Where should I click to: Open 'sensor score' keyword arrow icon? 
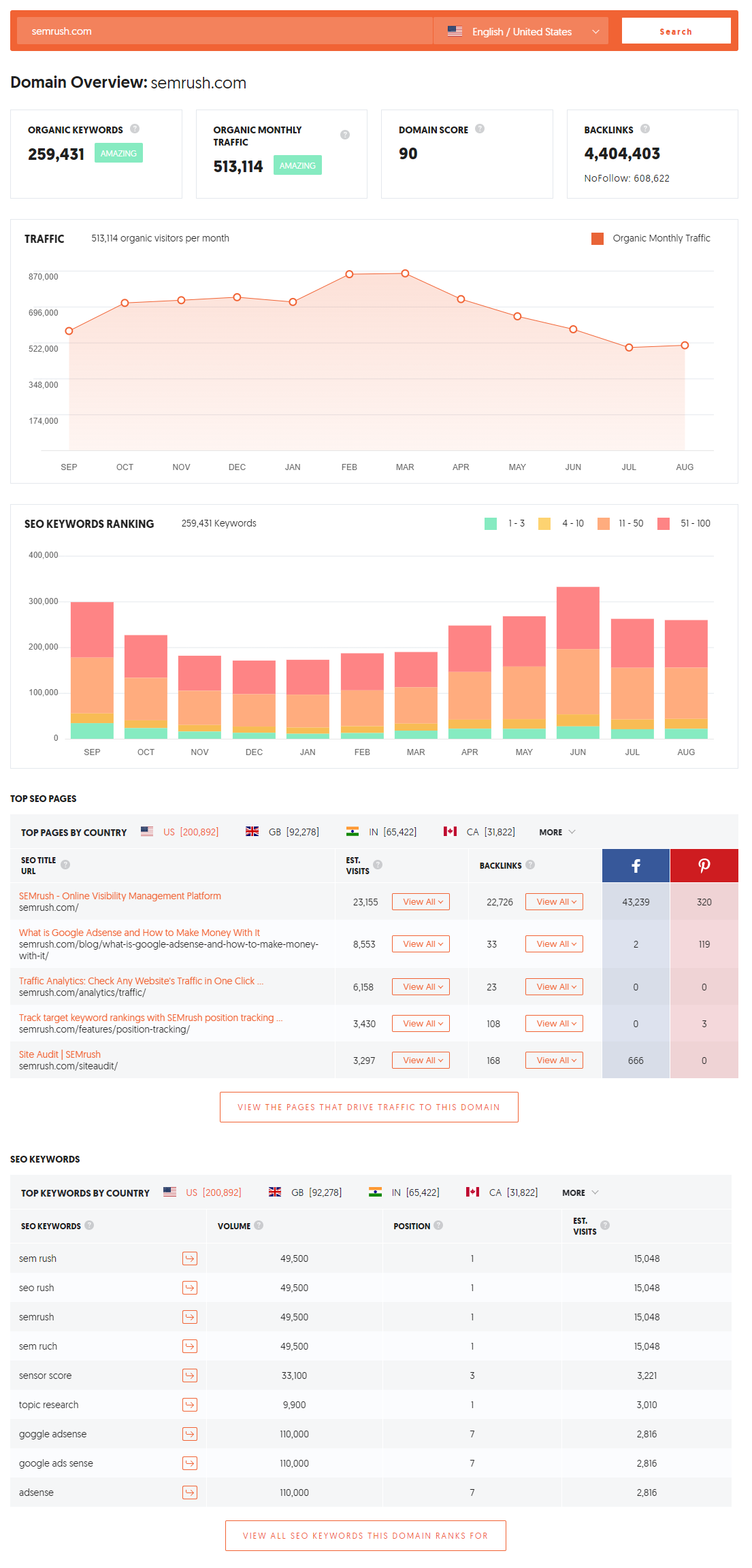click(x=190, y=1375)
